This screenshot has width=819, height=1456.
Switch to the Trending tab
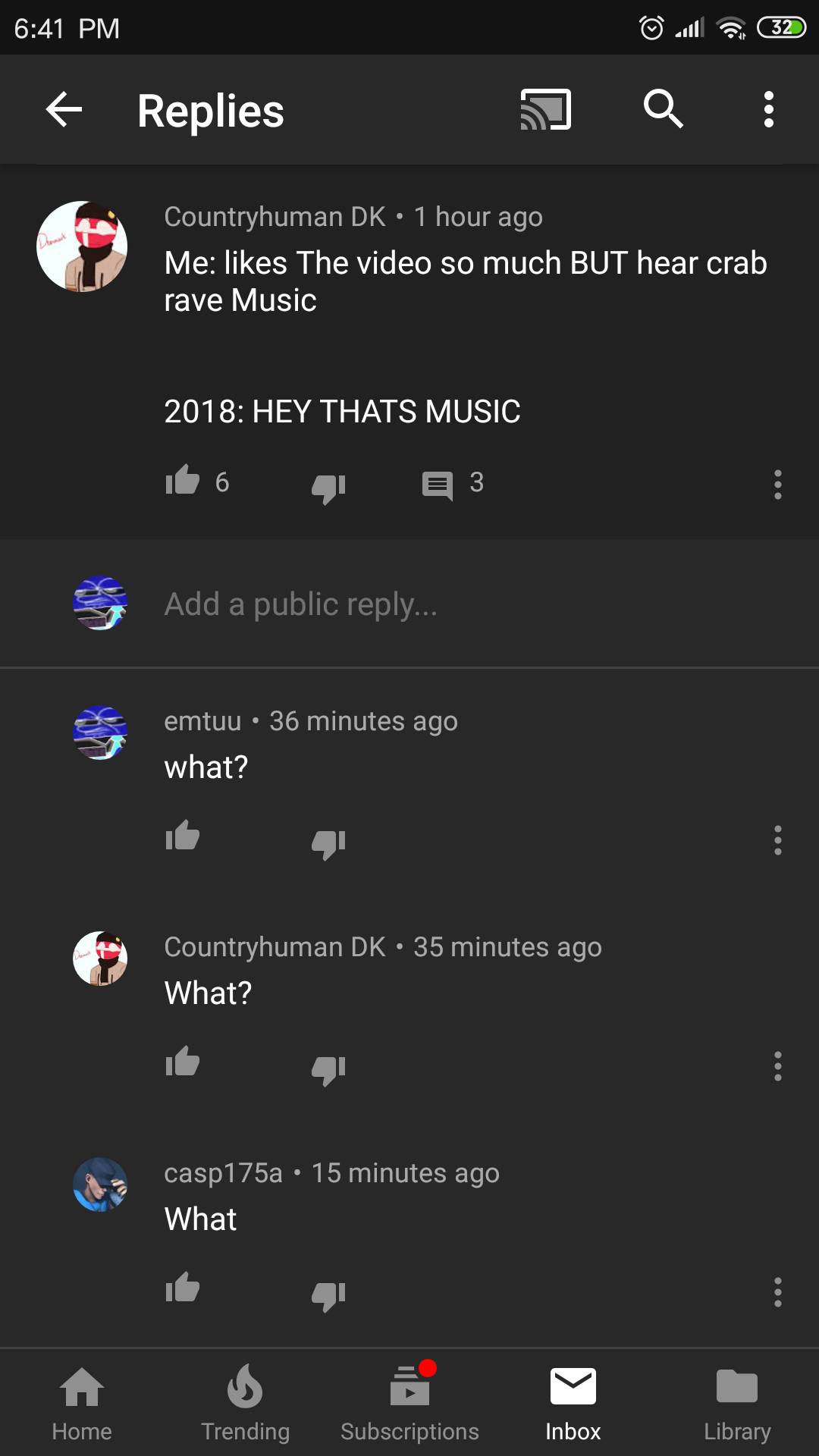245,1404
